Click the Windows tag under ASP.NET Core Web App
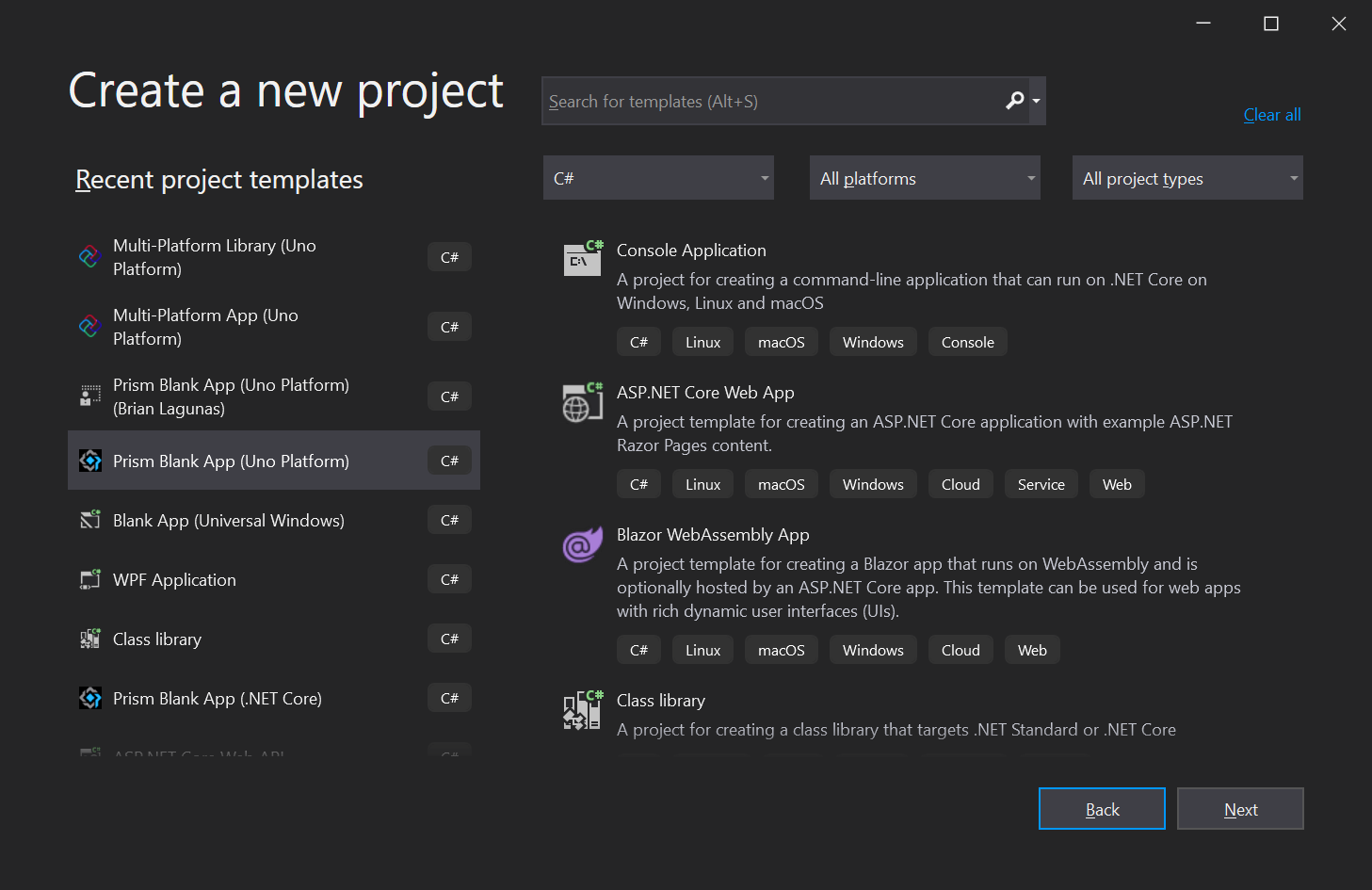The height and width of the screenshot is (890, 1372). 873,484
